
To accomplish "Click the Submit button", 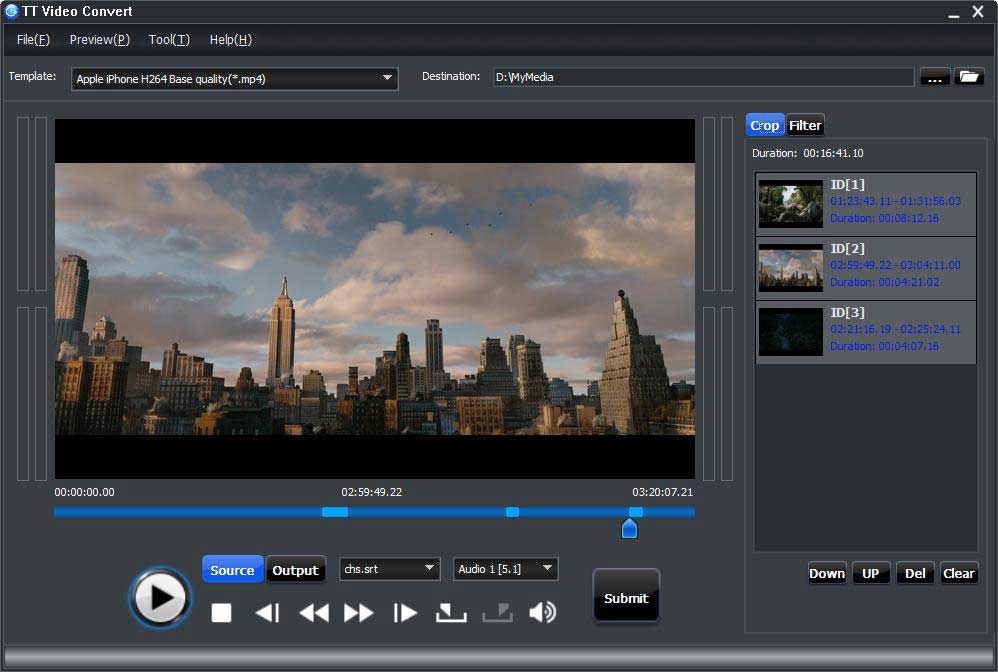I will [626, 598].
